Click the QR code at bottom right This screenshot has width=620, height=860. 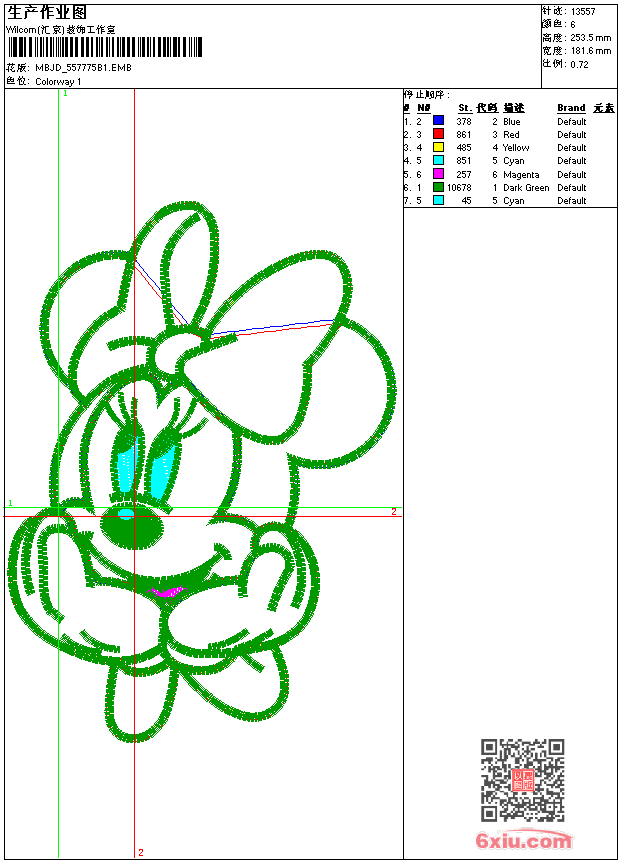coord(523,780)
